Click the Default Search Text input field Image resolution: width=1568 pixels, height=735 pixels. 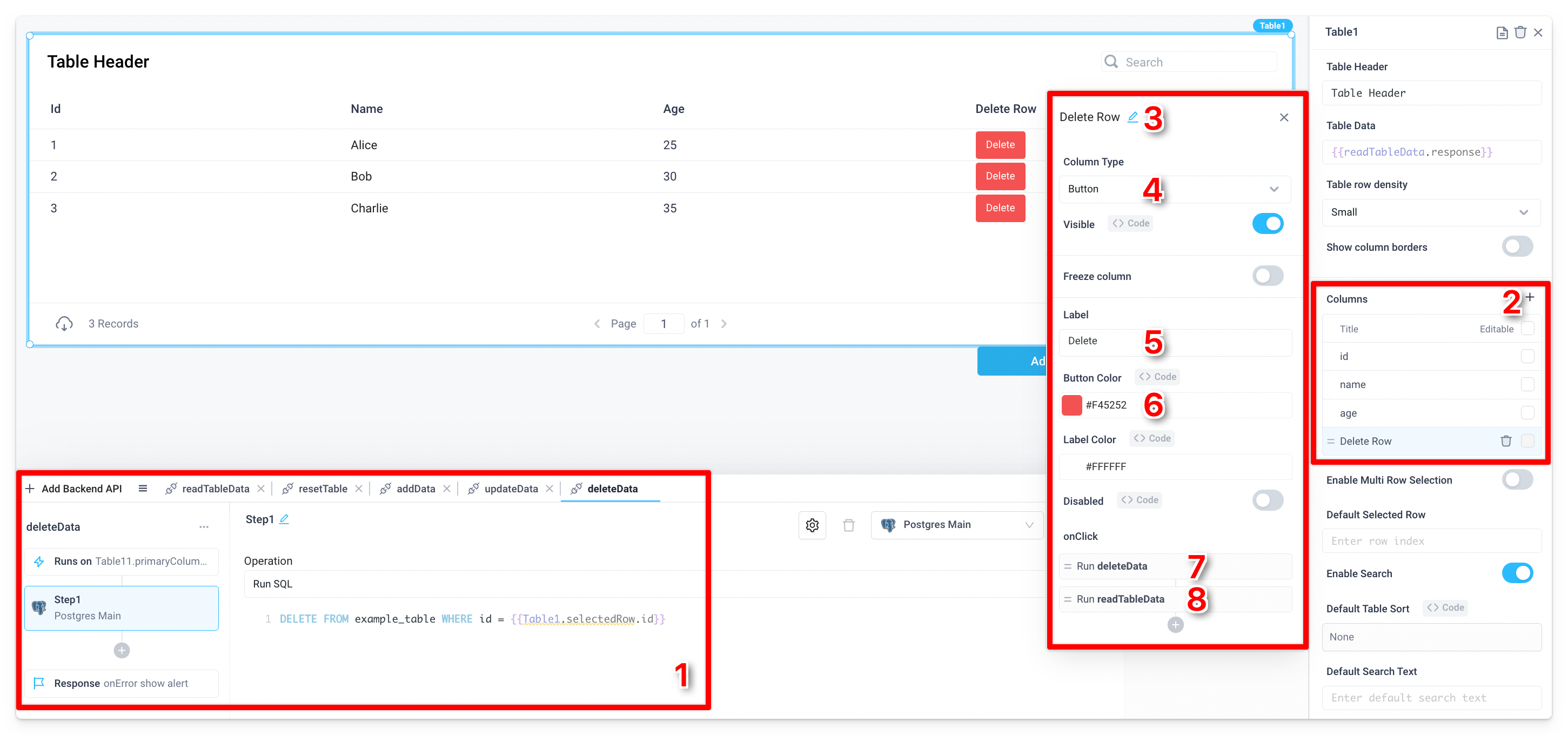[x=1431, y=698]
